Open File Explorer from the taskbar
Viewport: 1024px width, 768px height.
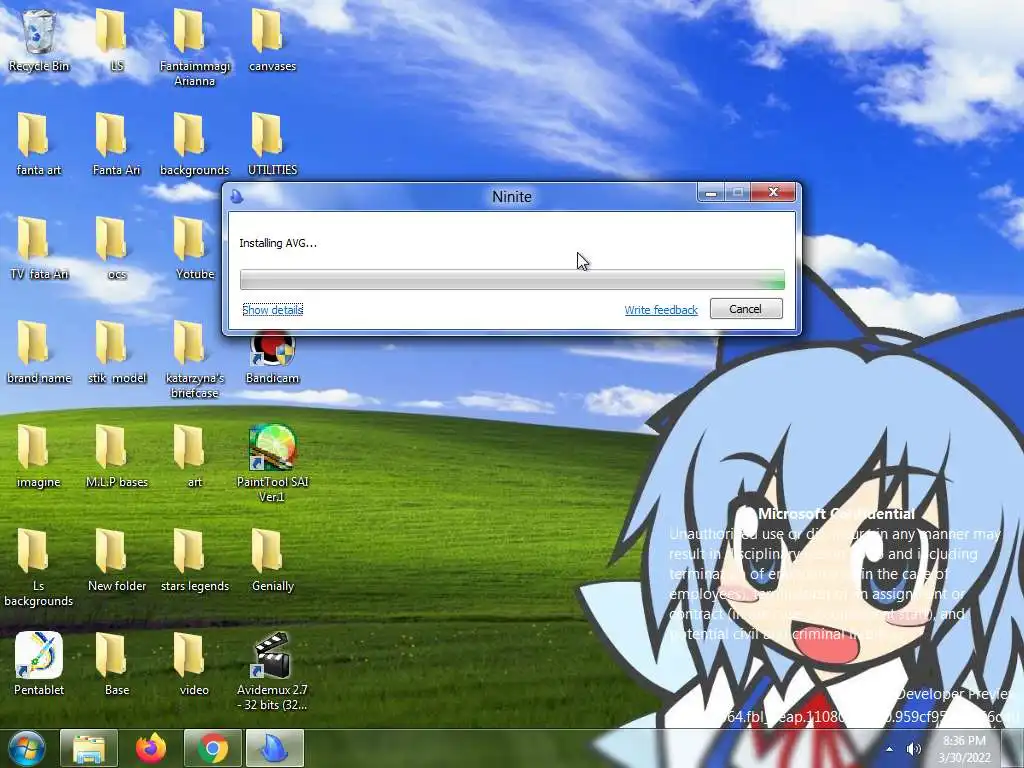(x=89, y=748)
